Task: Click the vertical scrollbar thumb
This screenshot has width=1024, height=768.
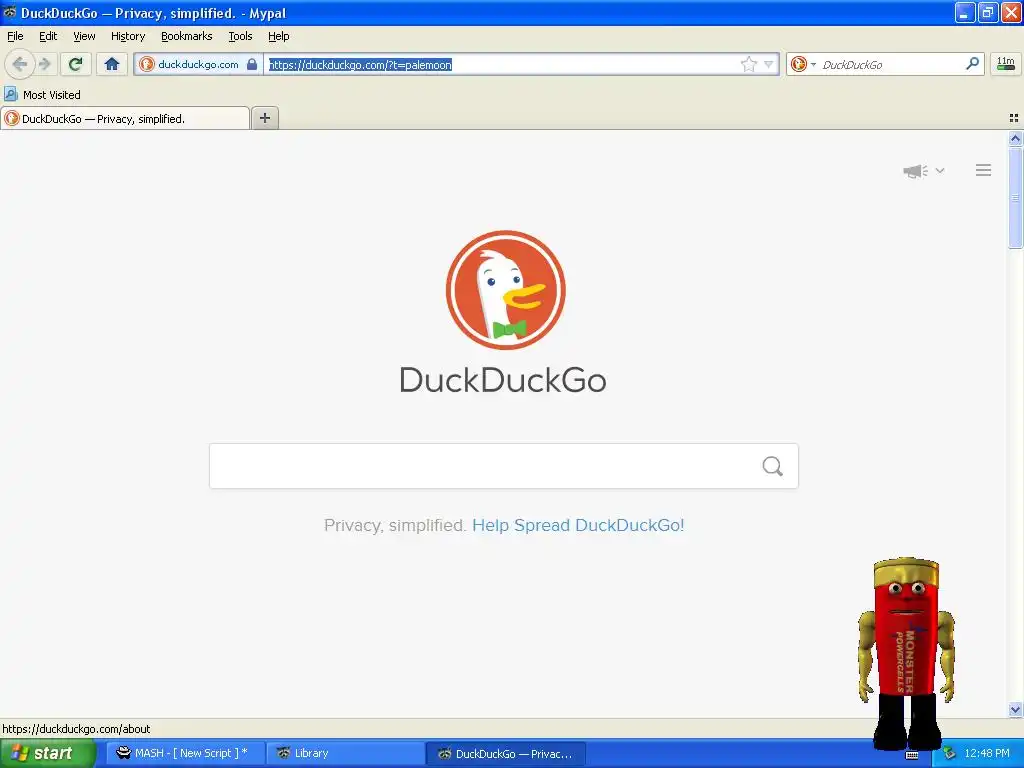Action: tap(1015, 198)
